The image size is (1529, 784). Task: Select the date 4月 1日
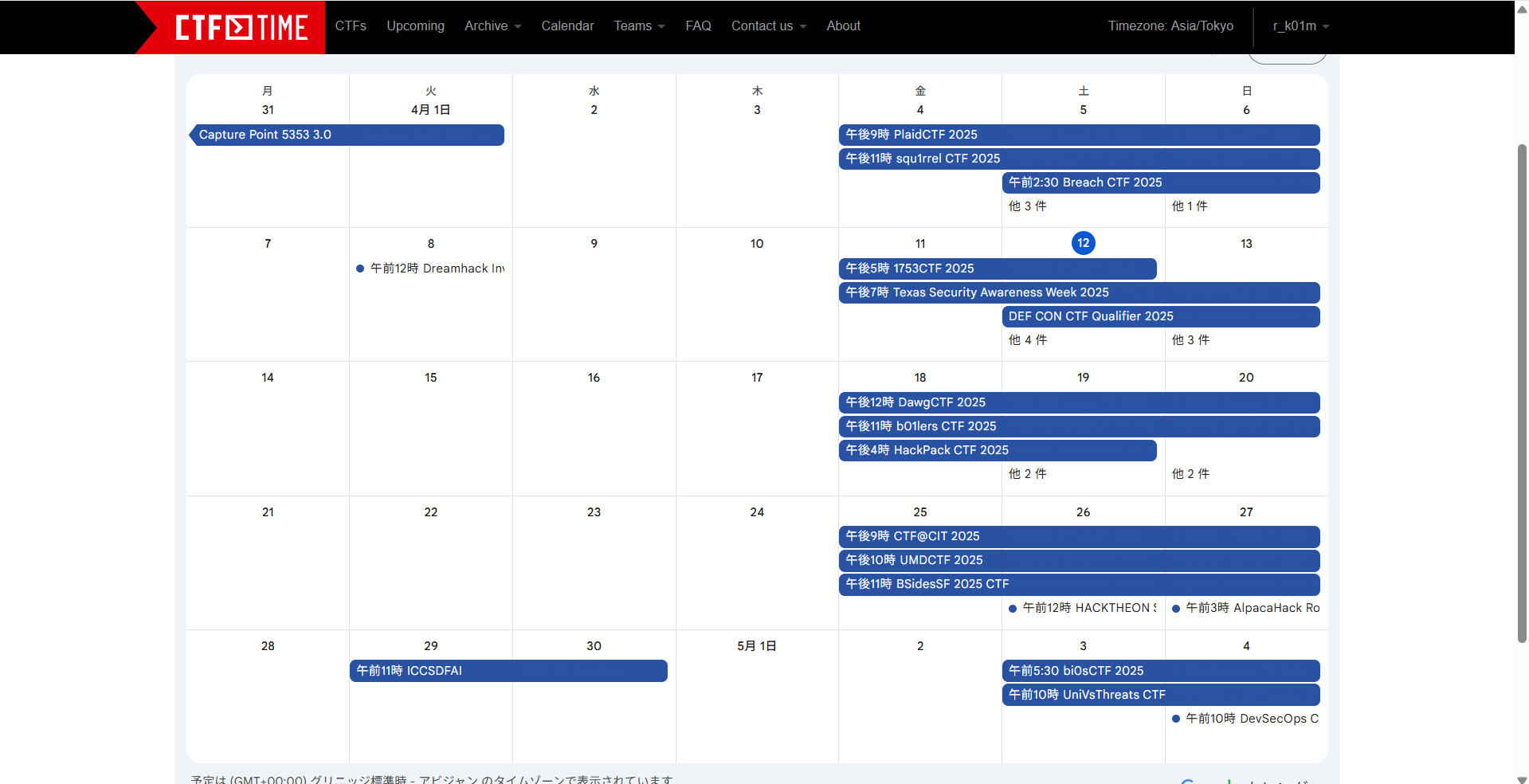click(x=430, y=110)
